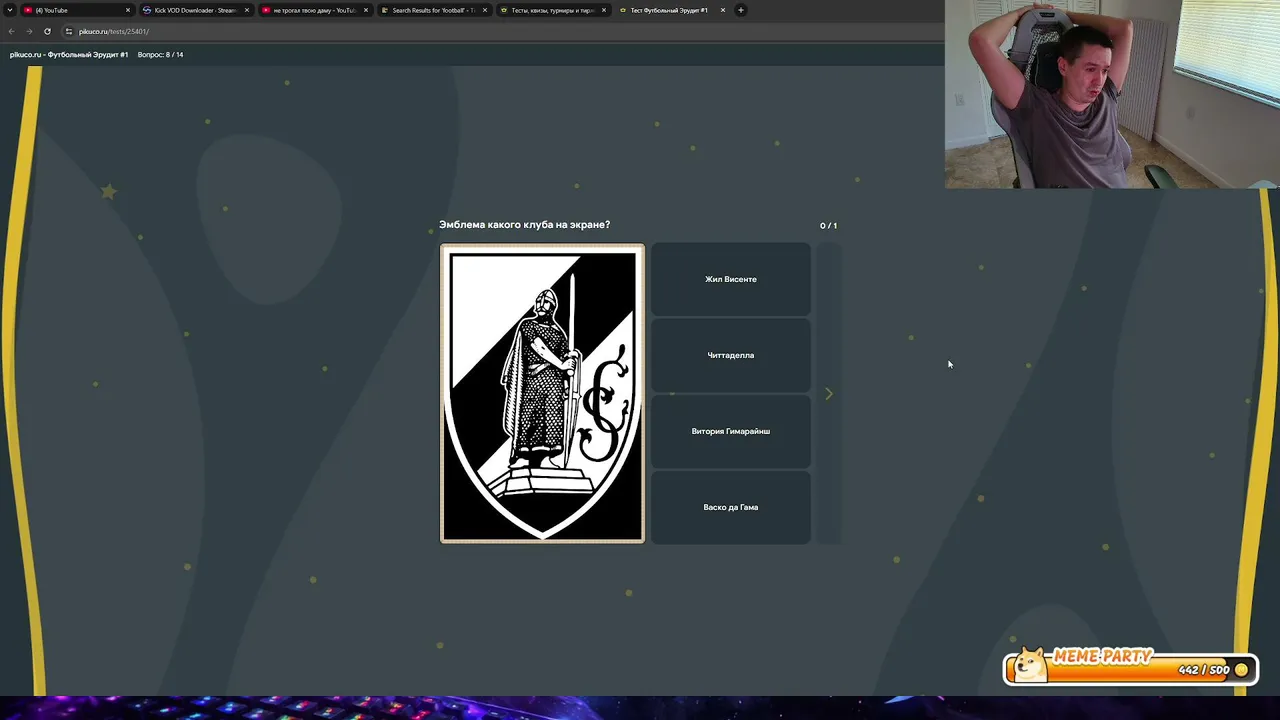Open the Search Results for 'football' tab

[x=433, y=10]
